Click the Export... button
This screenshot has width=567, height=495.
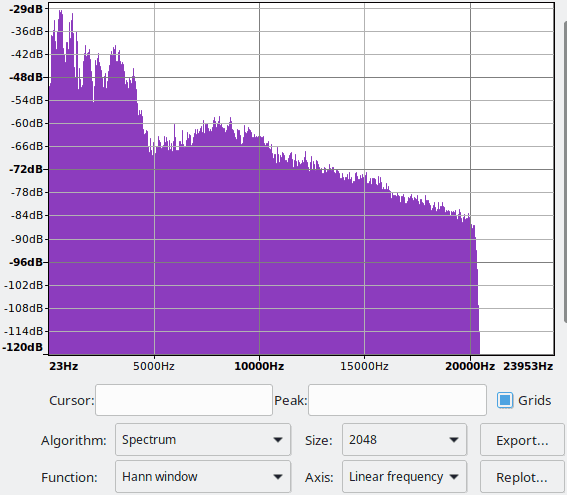pos(522,440)
